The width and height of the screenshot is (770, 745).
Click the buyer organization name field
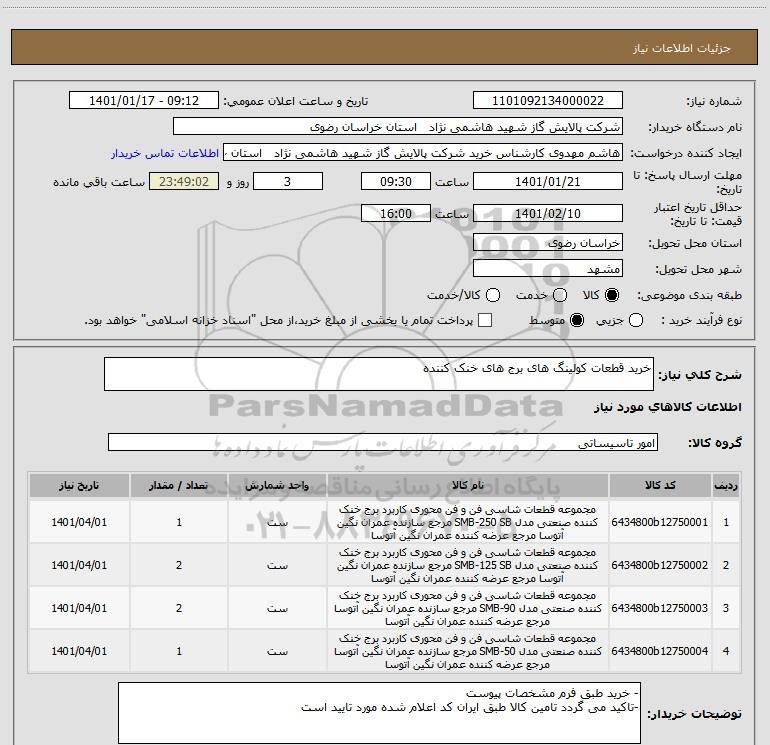point(398,127)
